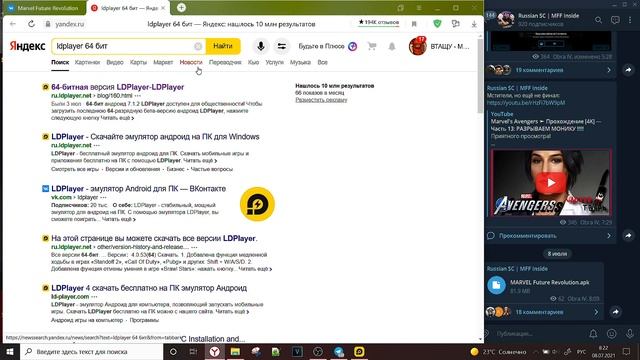Click the LDPlayer yellow logo thumbnail

click(257, 204)
